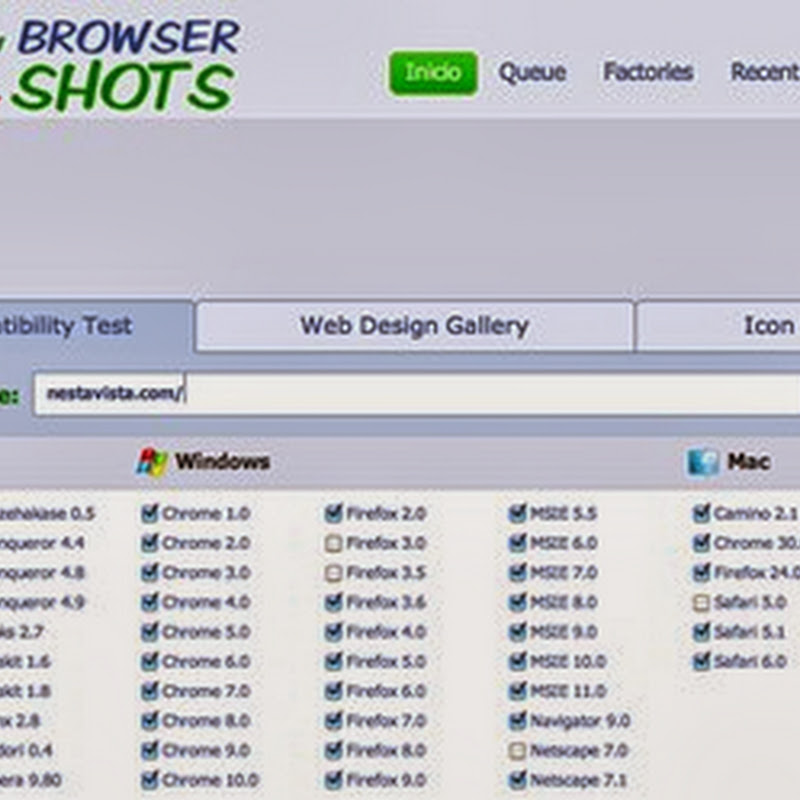Image resolution: width=800 pixels, height=800 pixels.
Task: Select the Compatibility Test tab
Action: tap(90, 326)
